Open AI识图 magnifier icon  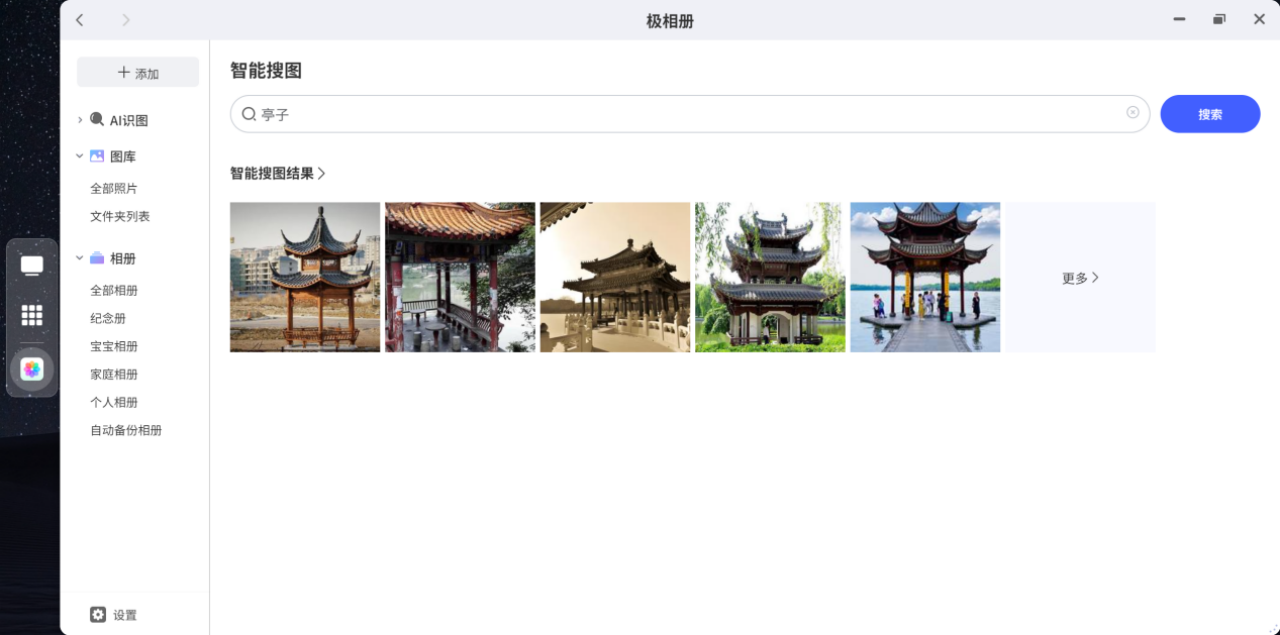pyautogui.click(x=97, y=119)
